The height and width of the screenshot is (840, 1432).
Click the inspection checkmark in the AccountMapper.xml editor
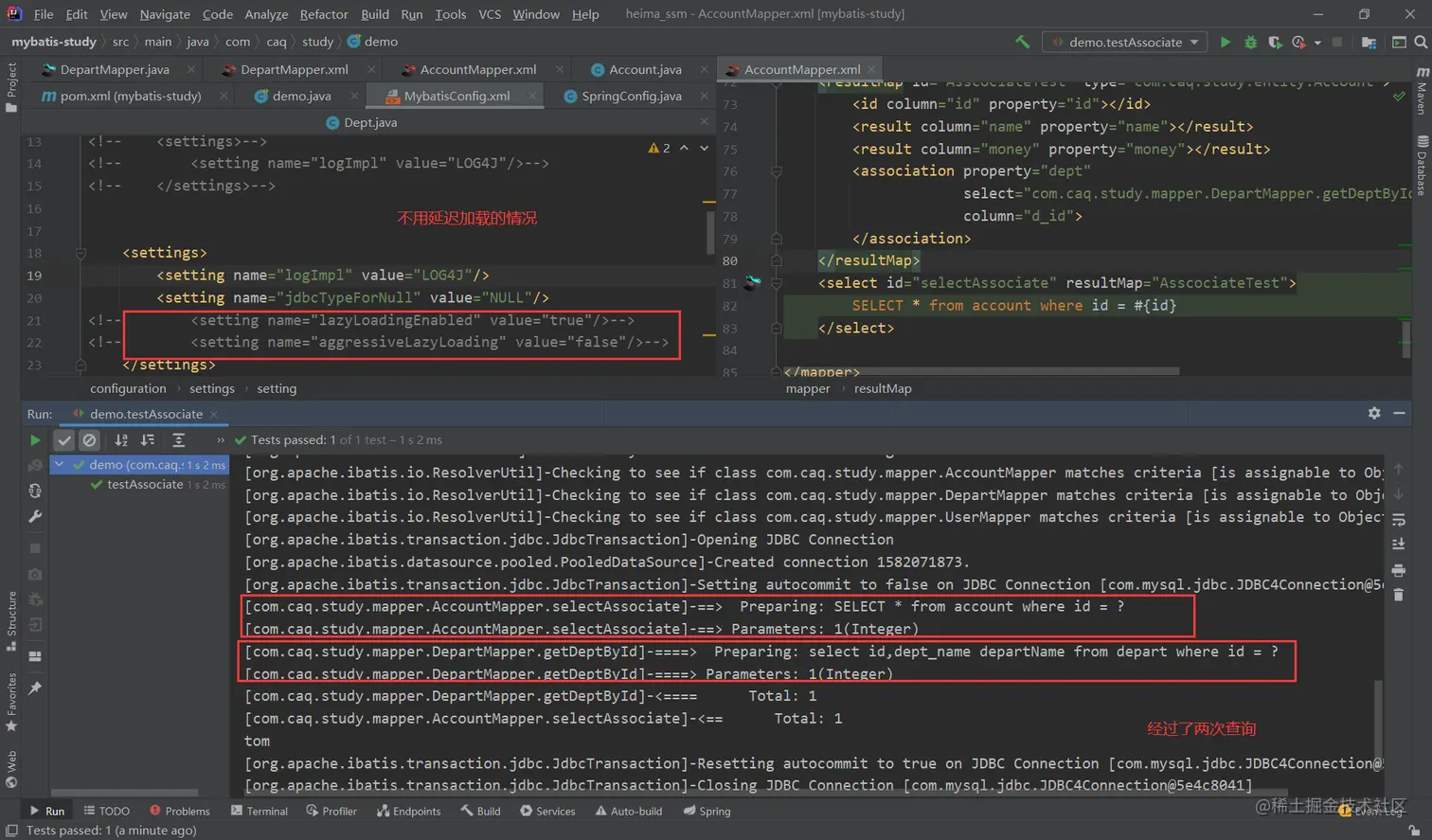(x=1399, y=96)
